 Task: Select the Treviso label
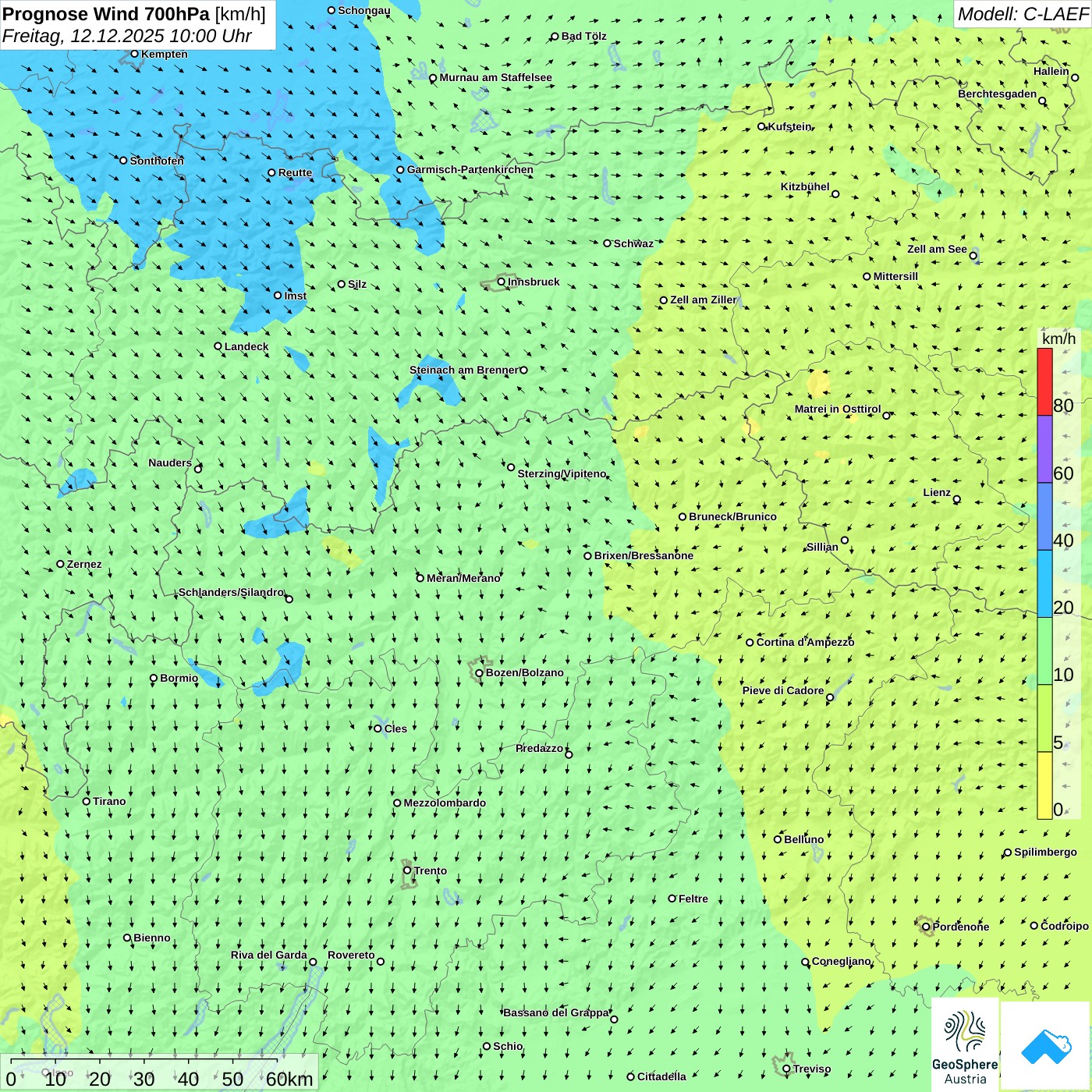pos(812,1069)
